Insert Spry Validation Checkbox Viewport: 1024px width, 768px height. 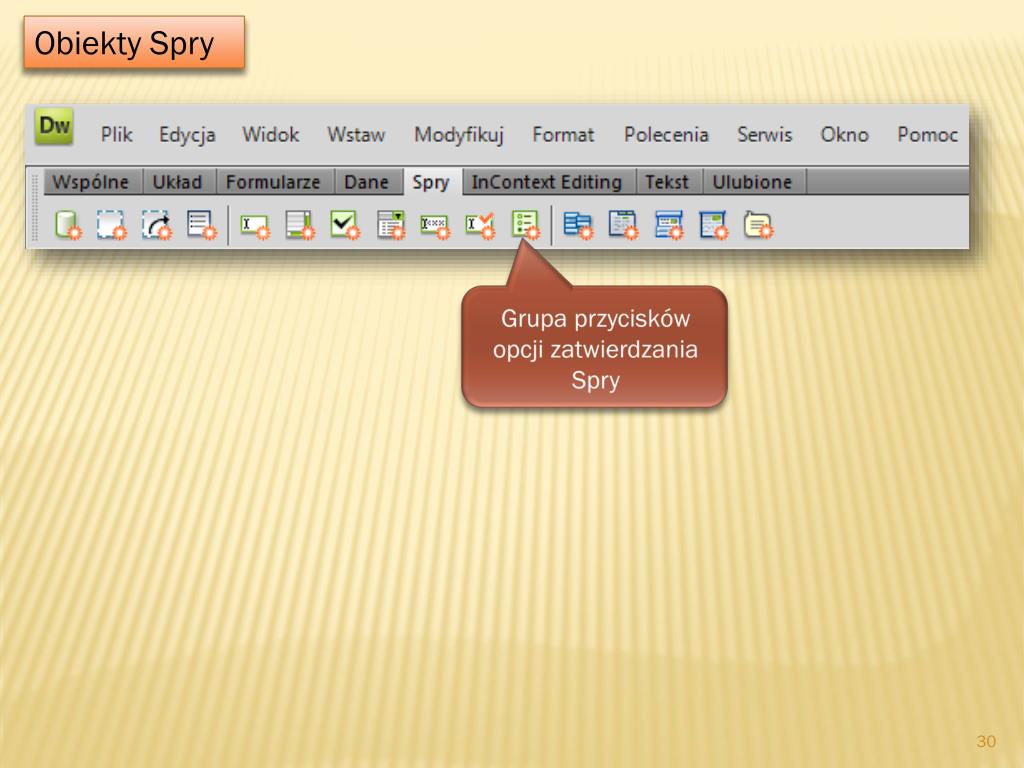[345, 225]
